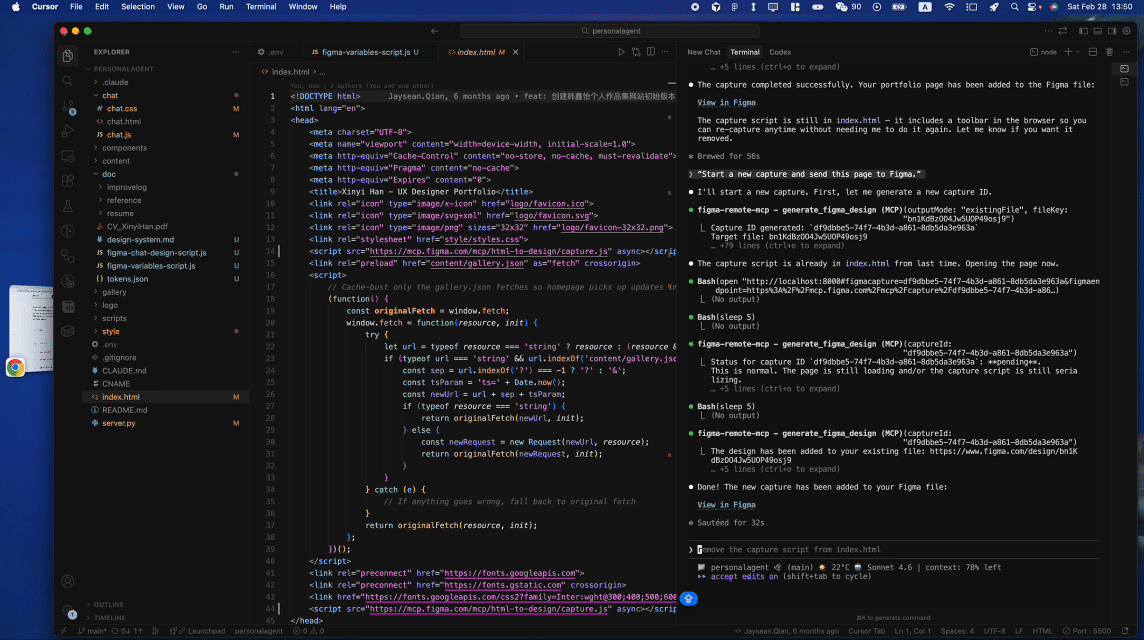This screenshot has height=640, width=1144.
Task: Click the last View in Figma link
Action: pyautogui.click(x=726, y=505)
